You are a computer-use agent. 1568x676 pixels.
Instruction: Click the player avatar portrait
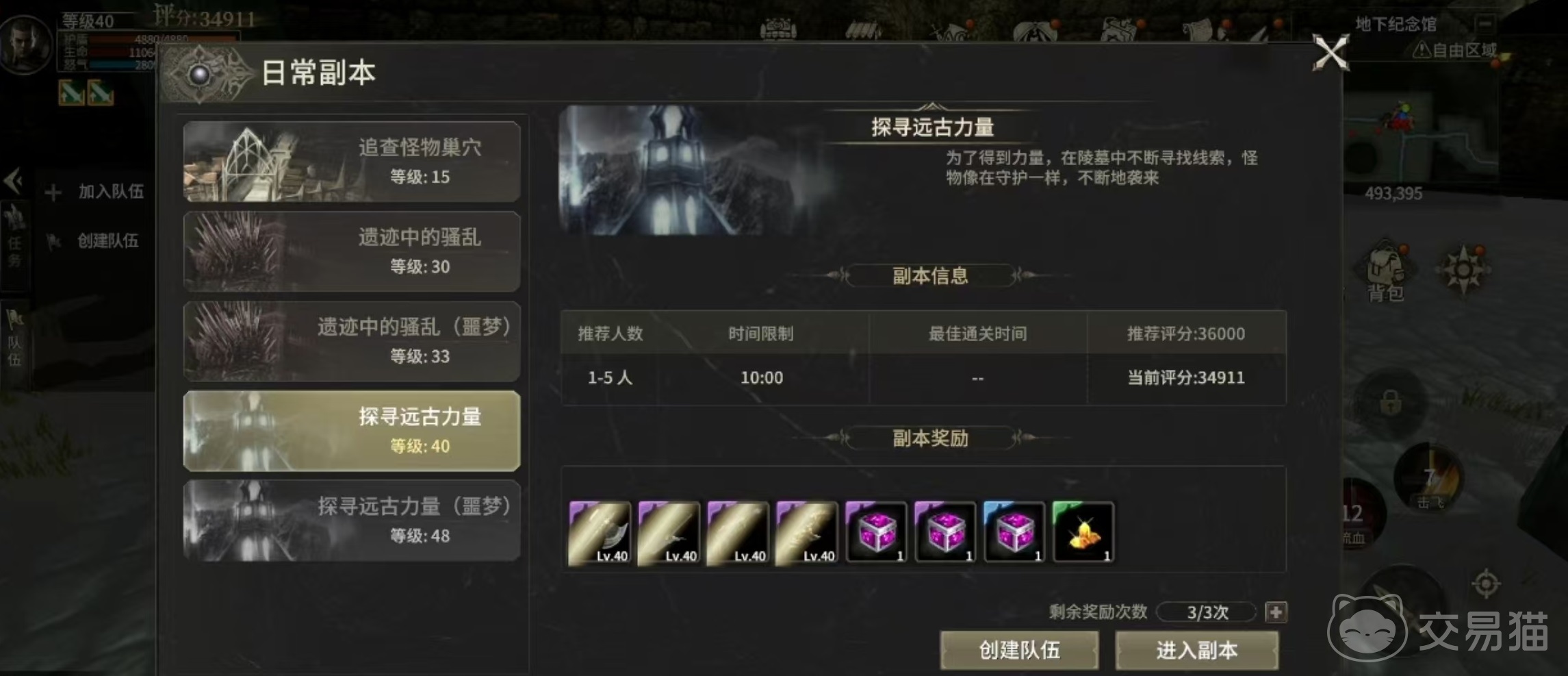coord(26,45)
